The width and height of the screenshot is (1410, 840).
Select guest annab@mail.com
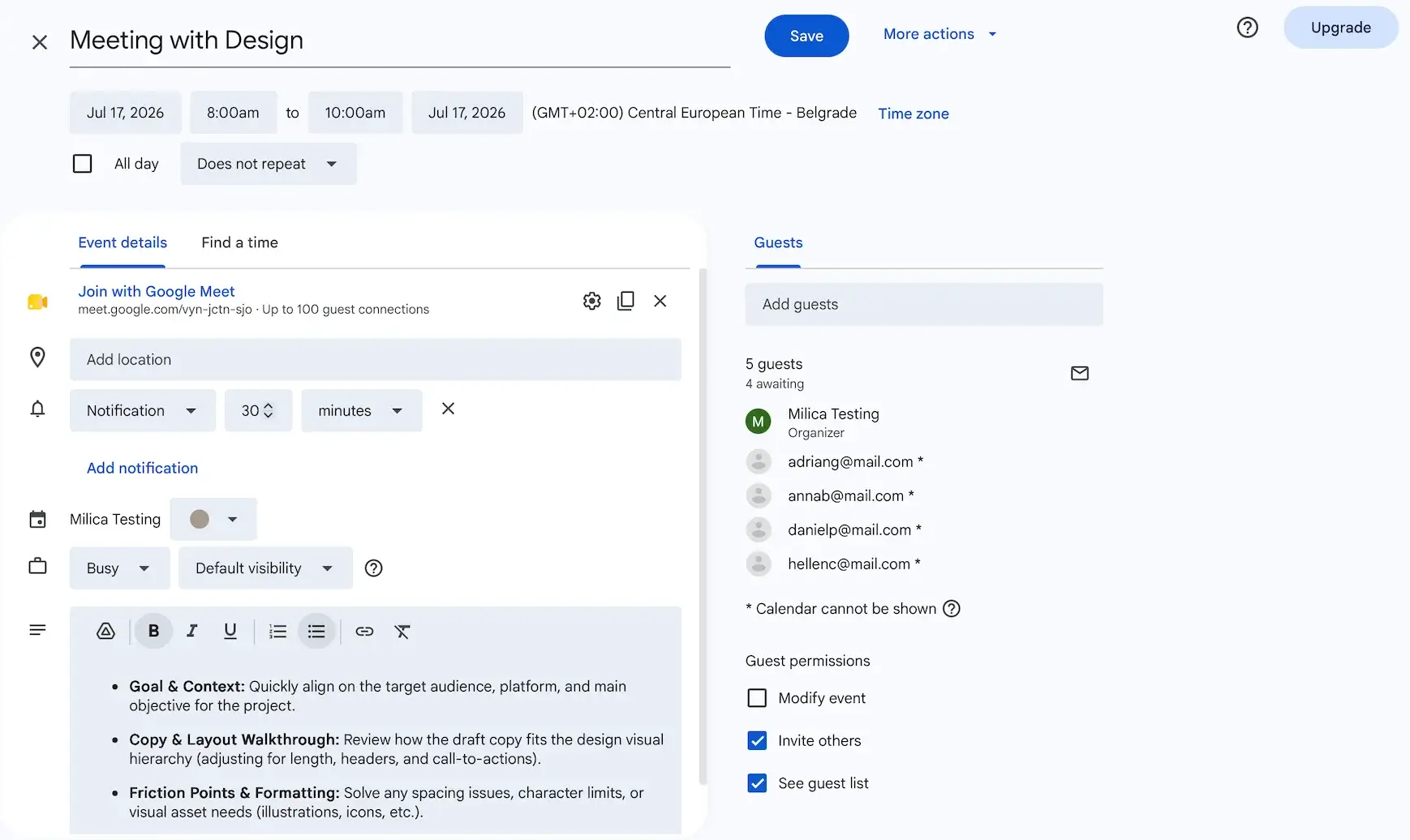851,495
